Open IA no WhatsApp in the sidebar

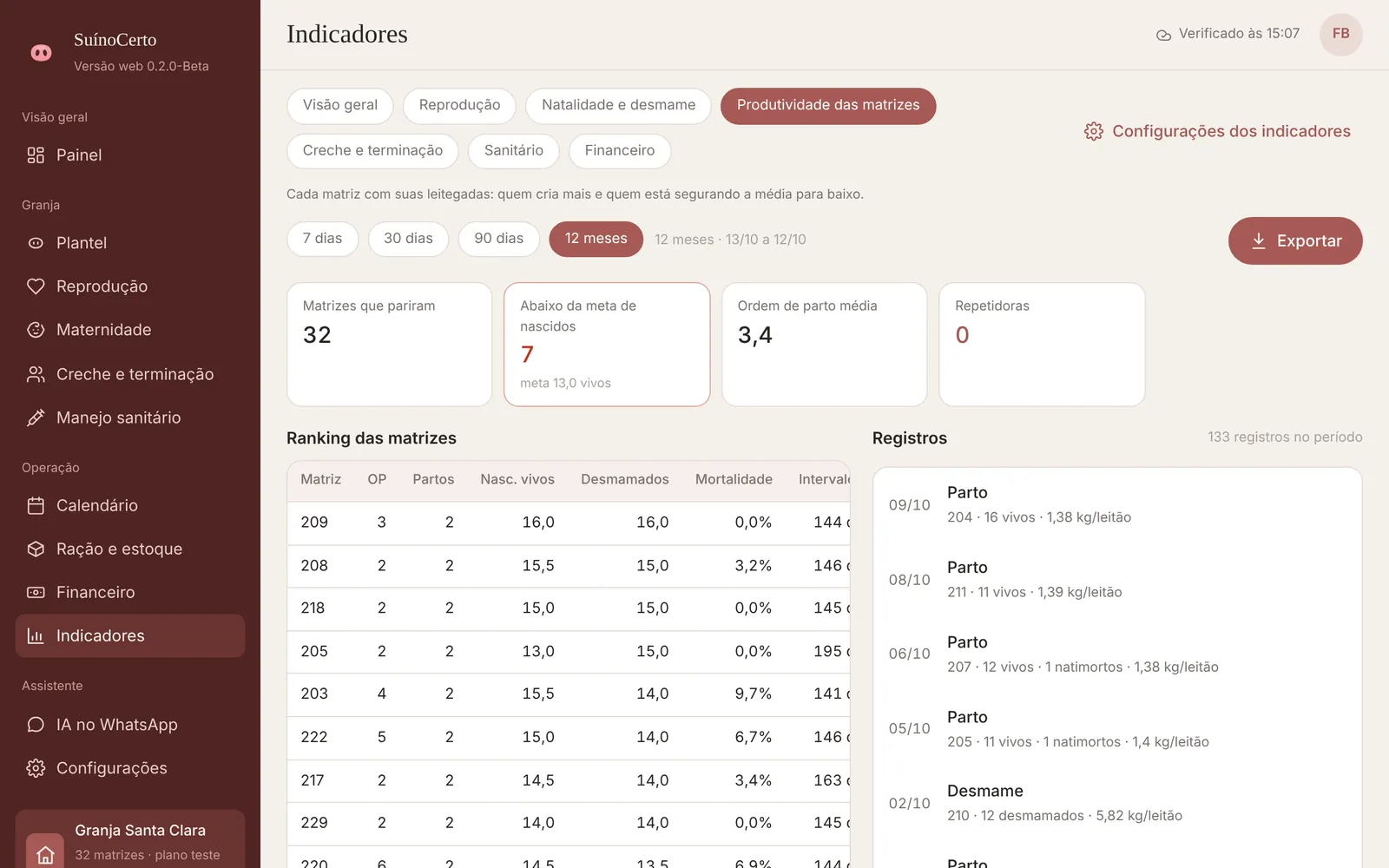click(130, 725)
